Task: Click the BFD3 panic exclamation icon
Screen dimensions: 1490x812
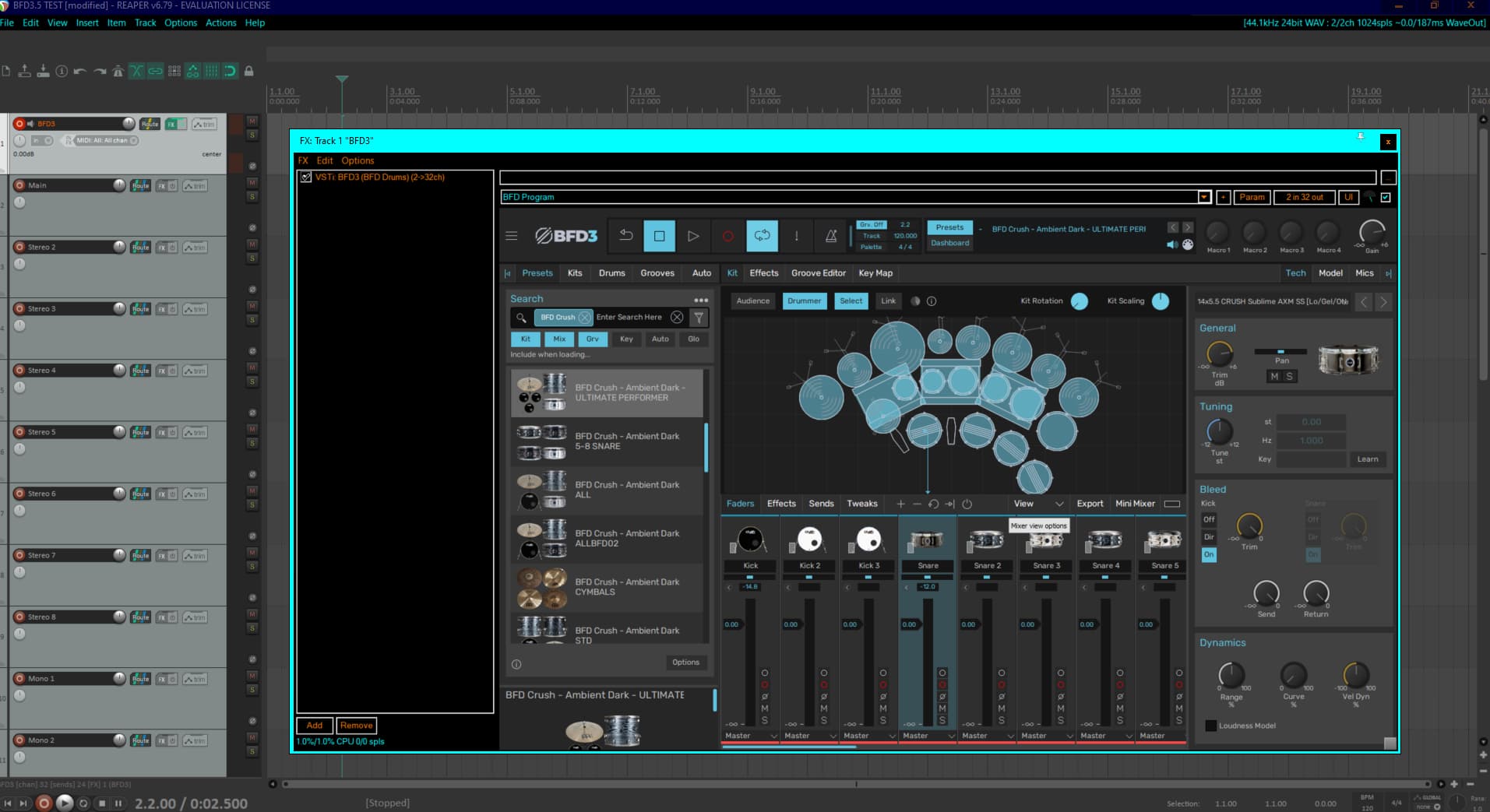Action: (x=796, y=236)
